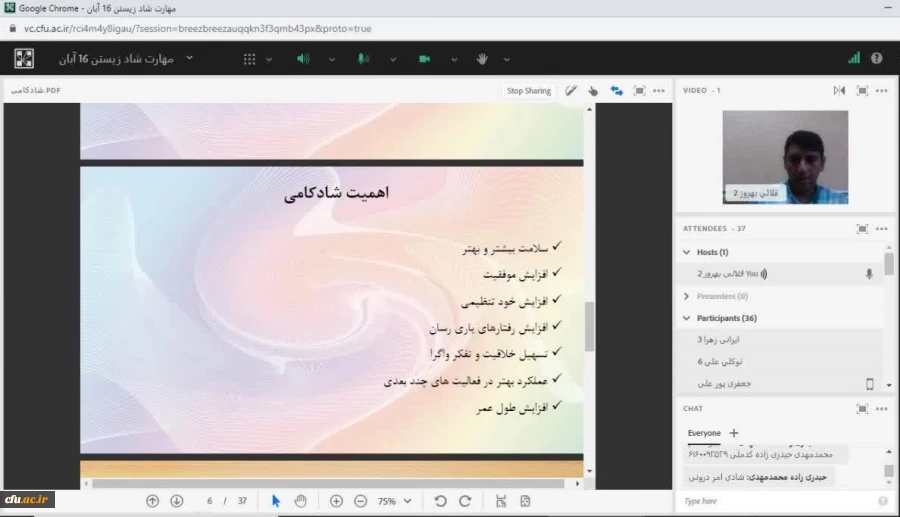Click the host microphone status icon
The image size is (900, 517).
pyautogui.click(x=869, y=274)
